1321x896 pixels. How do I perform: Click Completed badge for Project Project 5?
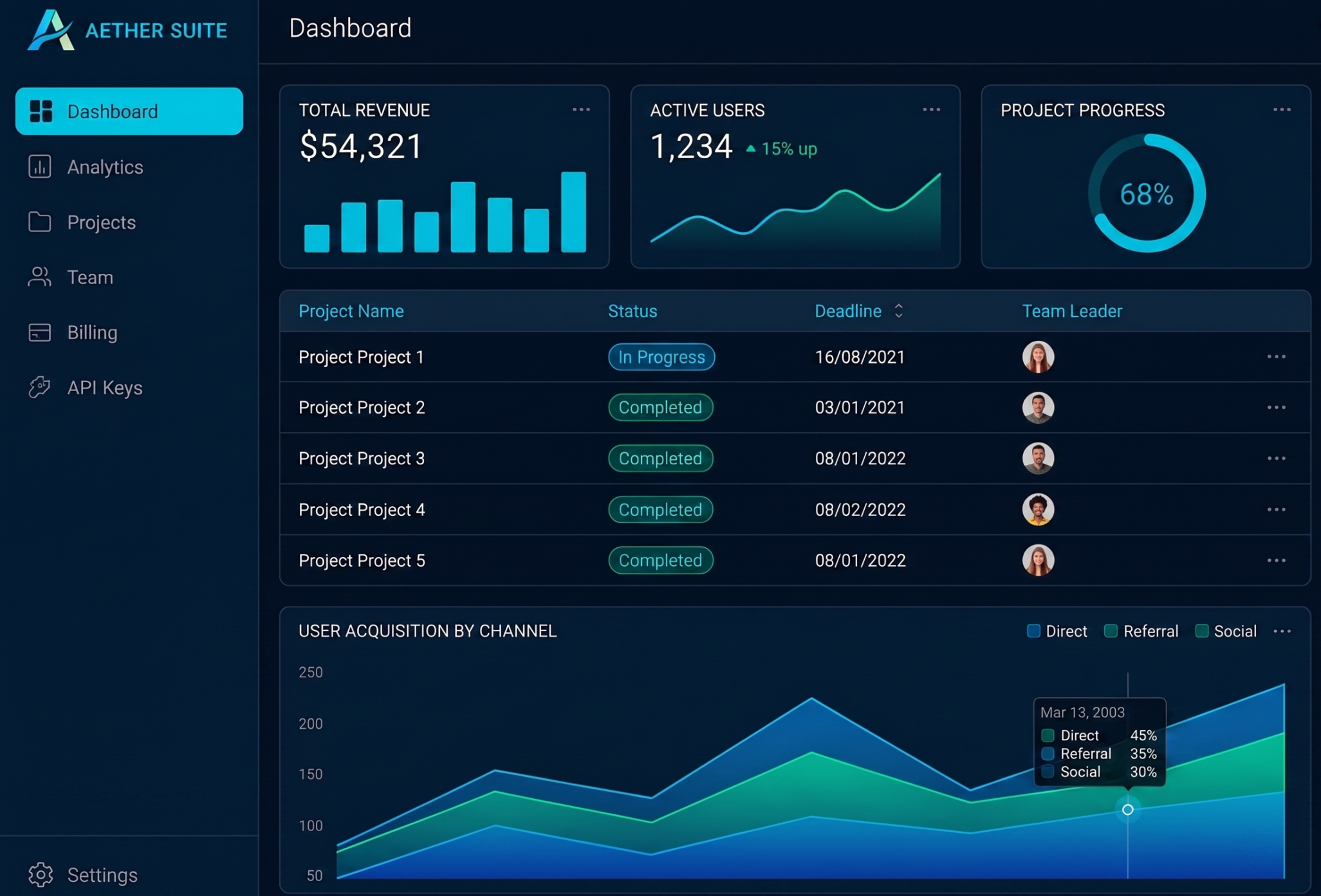(x=661, y=560)
